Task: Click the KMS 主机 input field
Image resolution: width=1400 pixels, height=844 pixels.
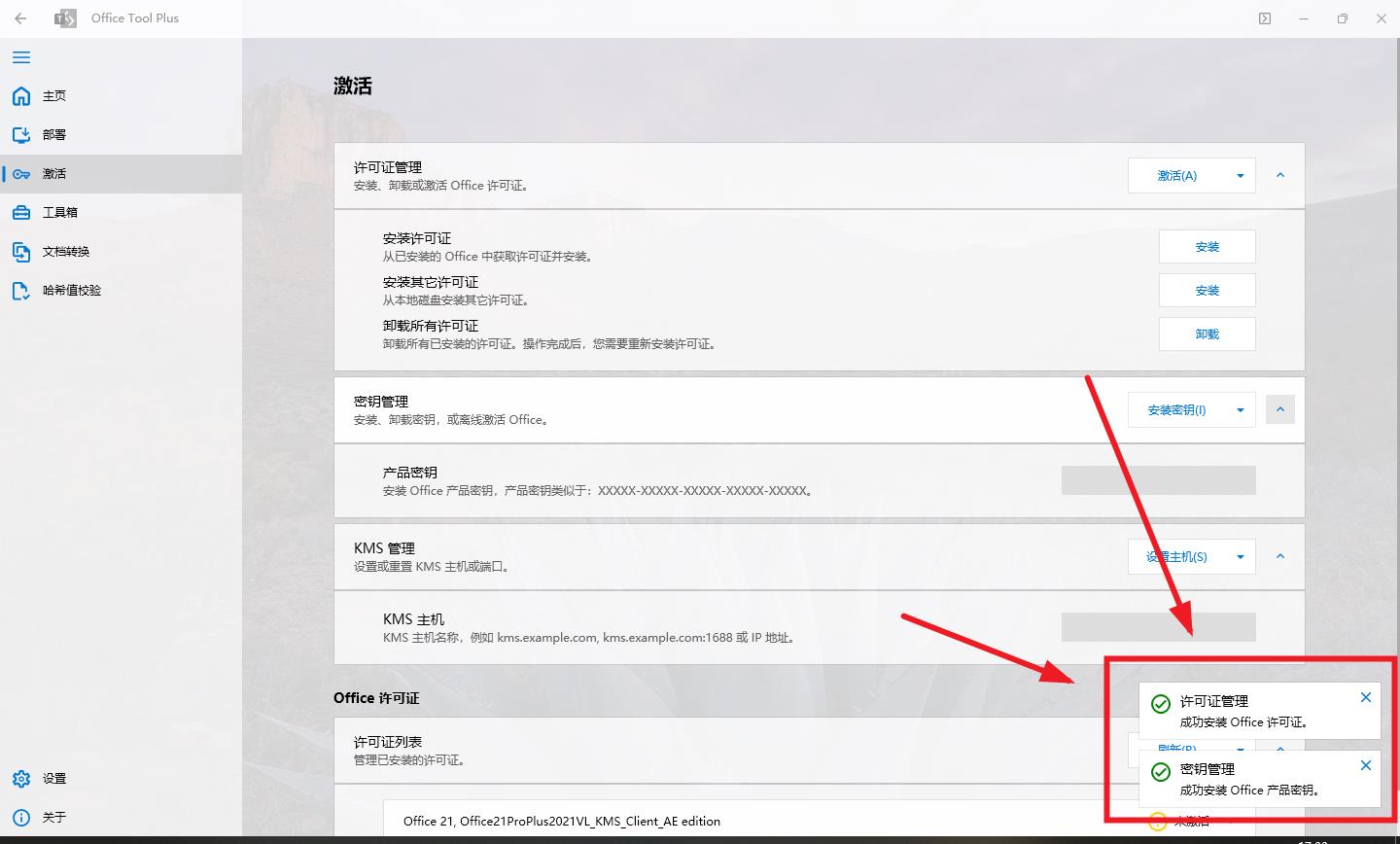Action: (x=1159, y=627)
